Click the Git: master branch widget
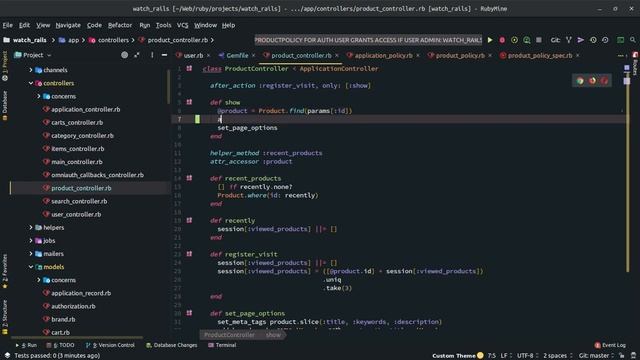 [x=596, y=356]
